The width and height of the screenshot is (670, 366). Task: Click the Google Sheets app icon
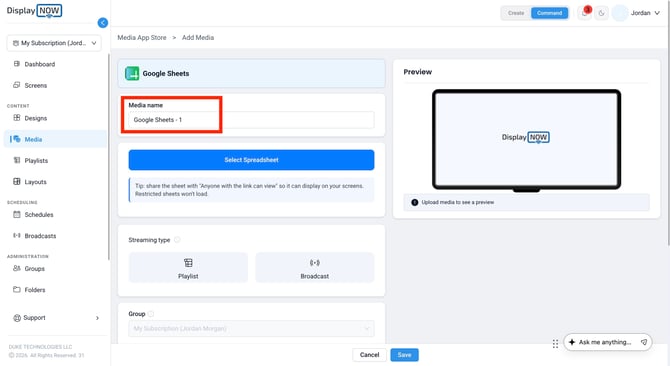pyautogui.click(x=132, y=73)
